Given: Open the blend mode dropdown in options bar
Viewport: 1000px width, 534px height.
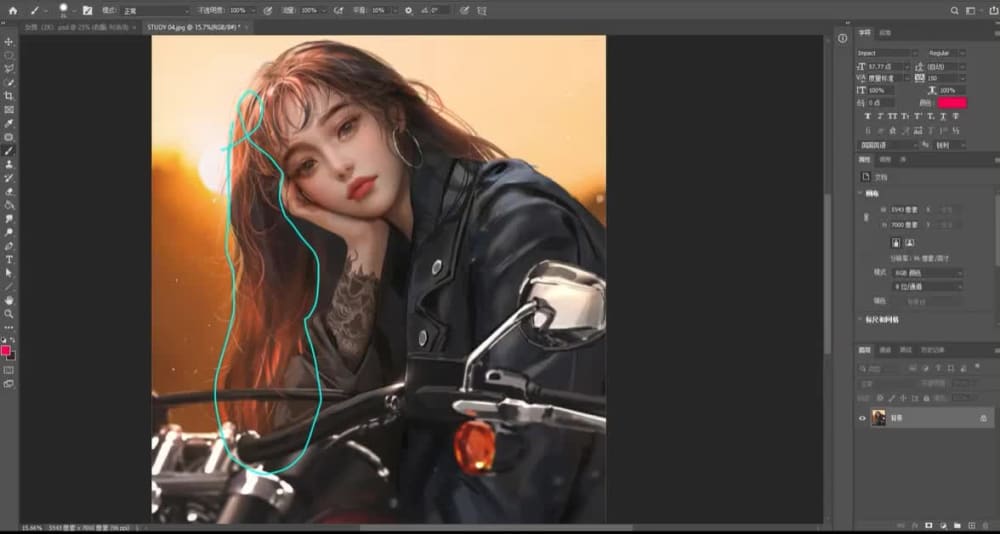Looking at the screenshot, I should 155,11.
